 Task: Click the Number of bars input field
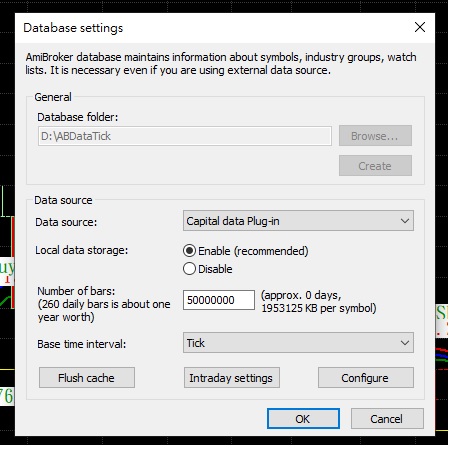coord(219,300)
